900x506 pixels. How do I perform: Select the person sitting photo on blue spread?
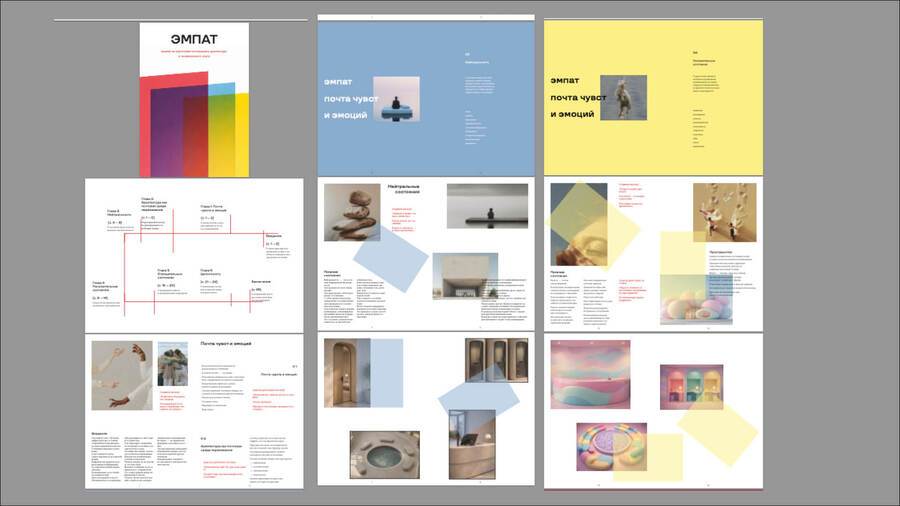(x=396, y=99)
